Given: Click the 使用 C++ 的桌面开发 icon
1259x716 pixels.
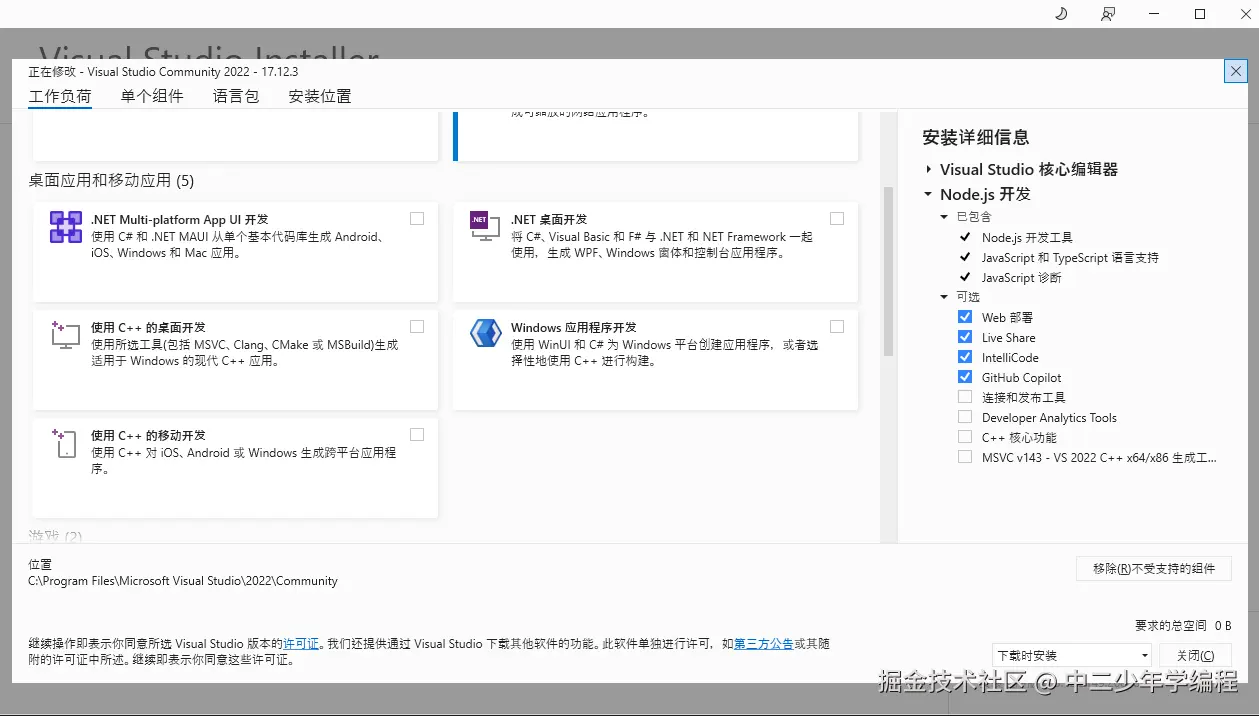Looking at the screenshot, I should point(65,335).
